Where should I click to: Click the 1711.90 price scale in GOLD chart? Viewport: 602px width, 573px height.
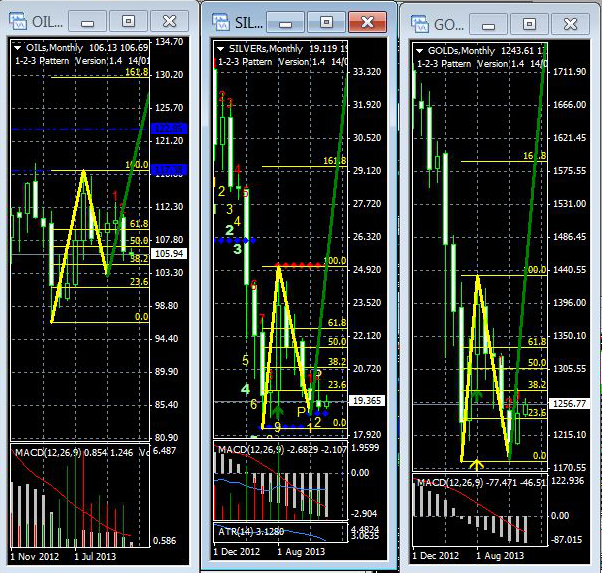click(569, 71)
